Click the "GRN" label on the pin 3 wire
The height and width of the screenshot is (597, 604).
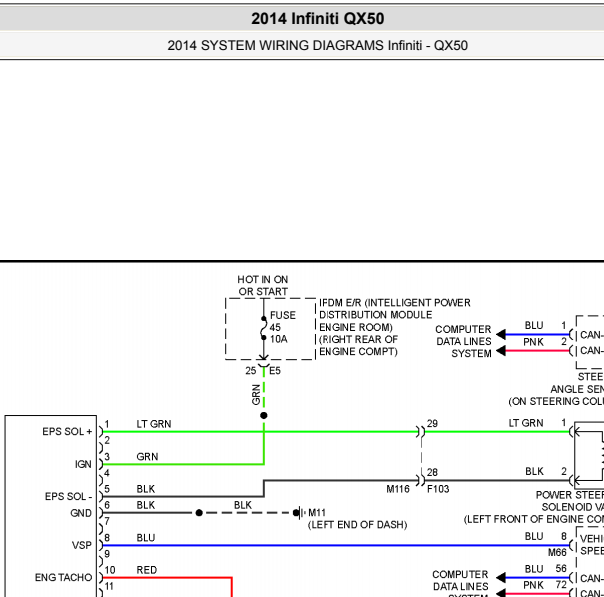147,456
